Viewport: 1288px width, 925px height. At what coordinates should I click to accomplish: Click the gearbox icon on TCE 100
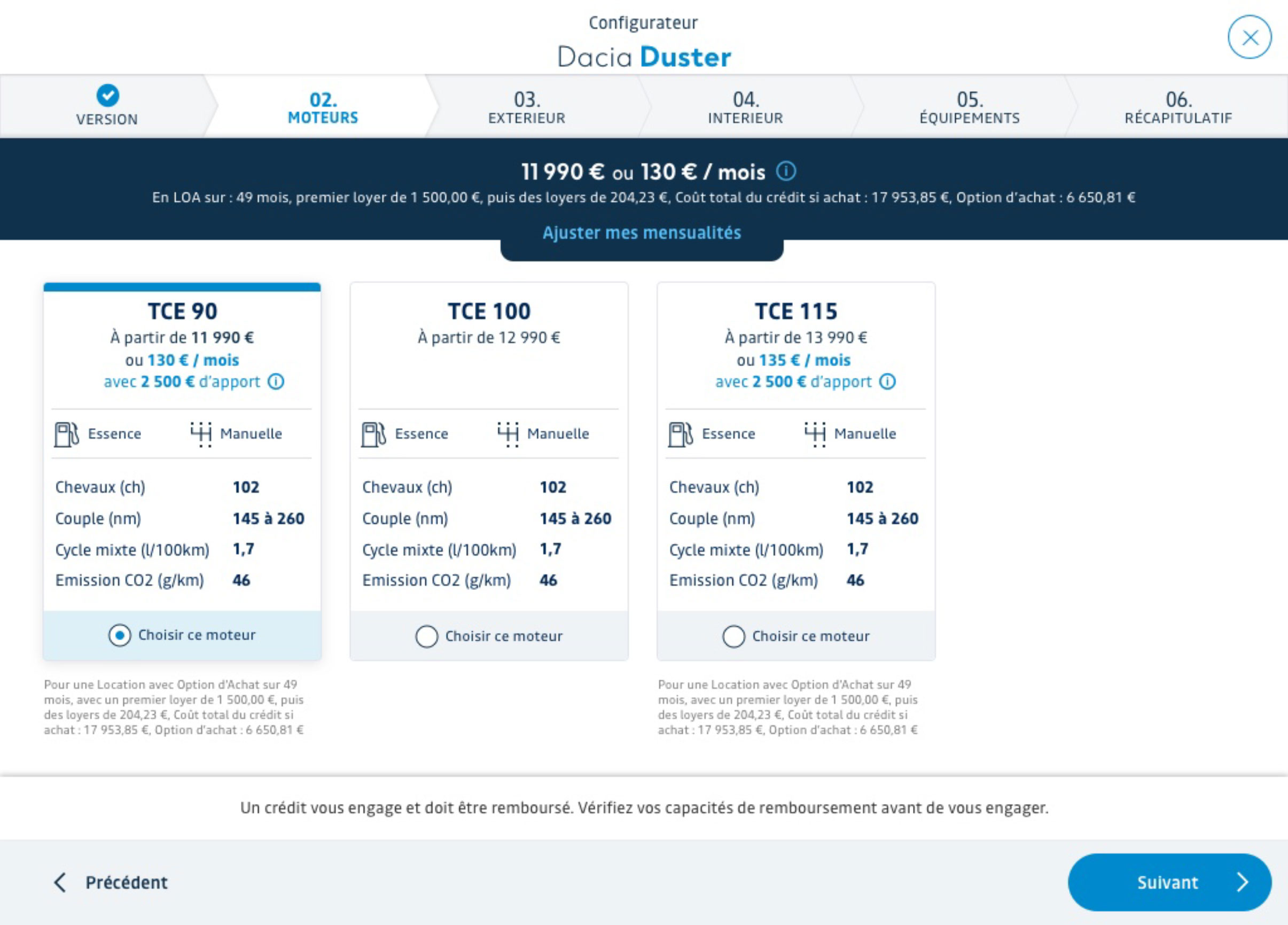508,434
